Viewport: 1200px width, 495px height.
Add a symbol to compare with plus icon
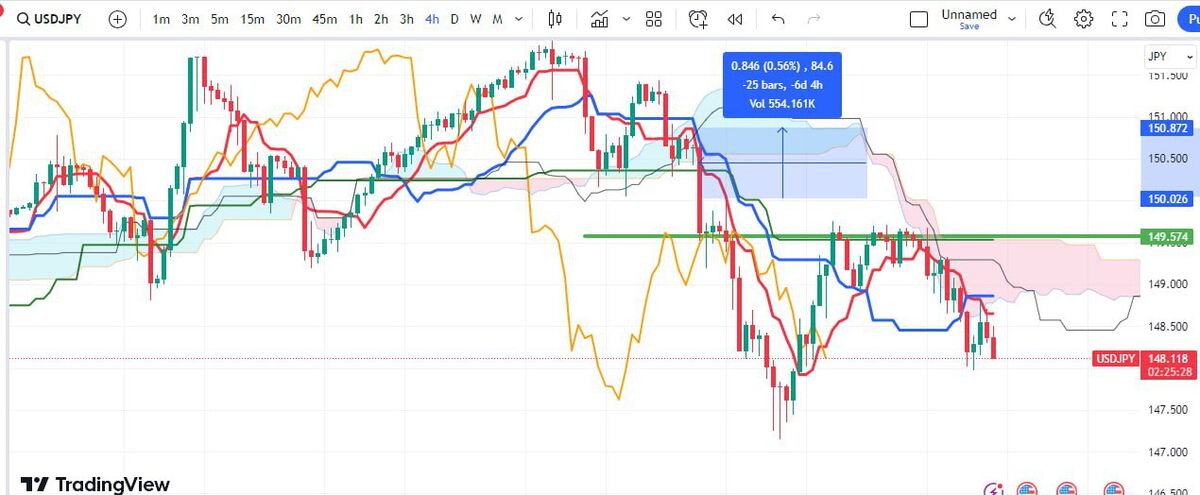[118, 19]
